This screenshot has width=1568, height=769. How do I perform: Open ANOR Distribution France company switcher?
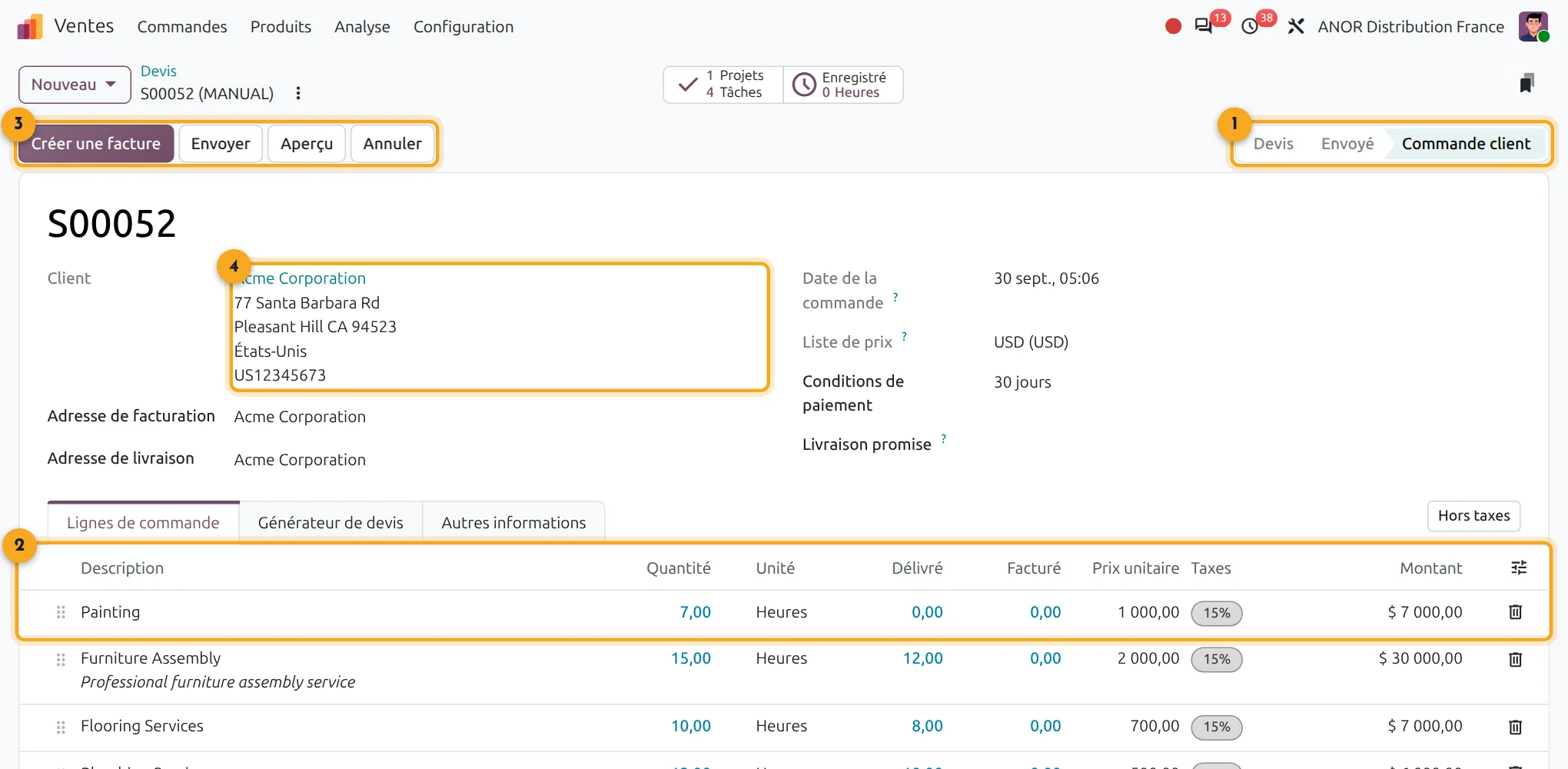1410,27
